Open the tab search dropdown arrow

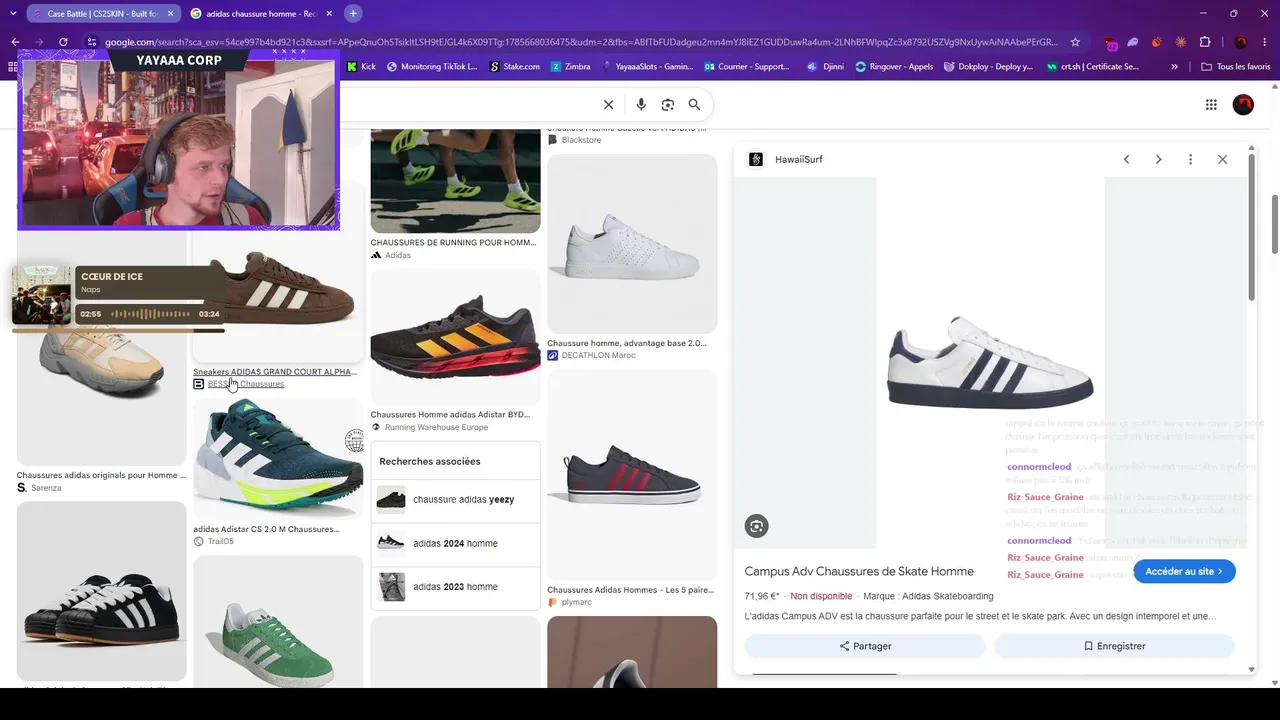coord(13,13)
